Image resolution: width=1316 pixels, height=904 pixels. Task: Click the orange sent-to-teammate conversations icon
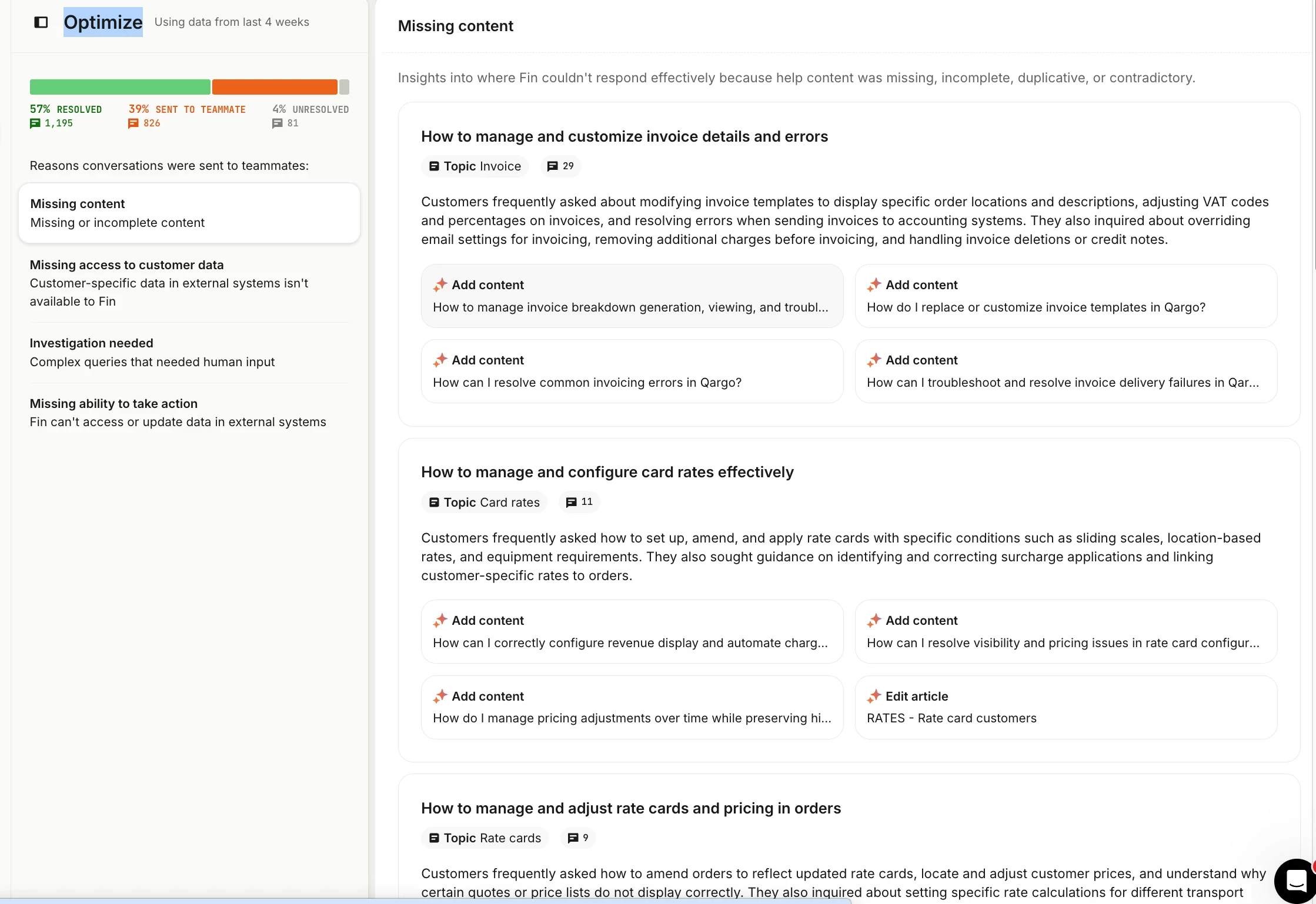133,123
